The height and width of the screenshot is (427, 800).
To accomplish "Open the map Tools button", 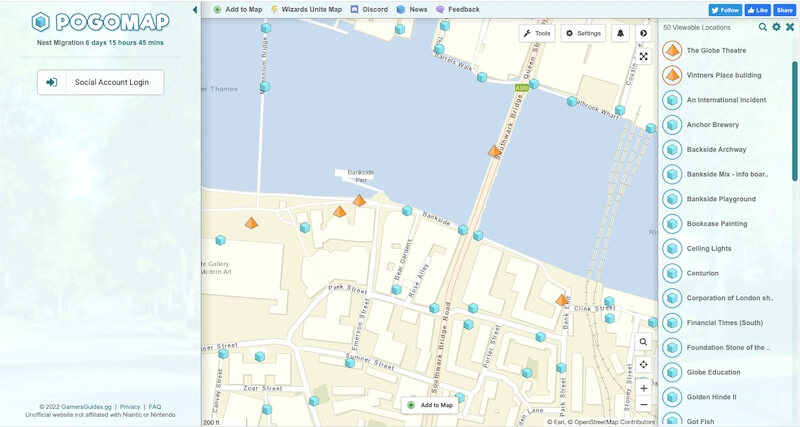I will click(x=537, y=33).
